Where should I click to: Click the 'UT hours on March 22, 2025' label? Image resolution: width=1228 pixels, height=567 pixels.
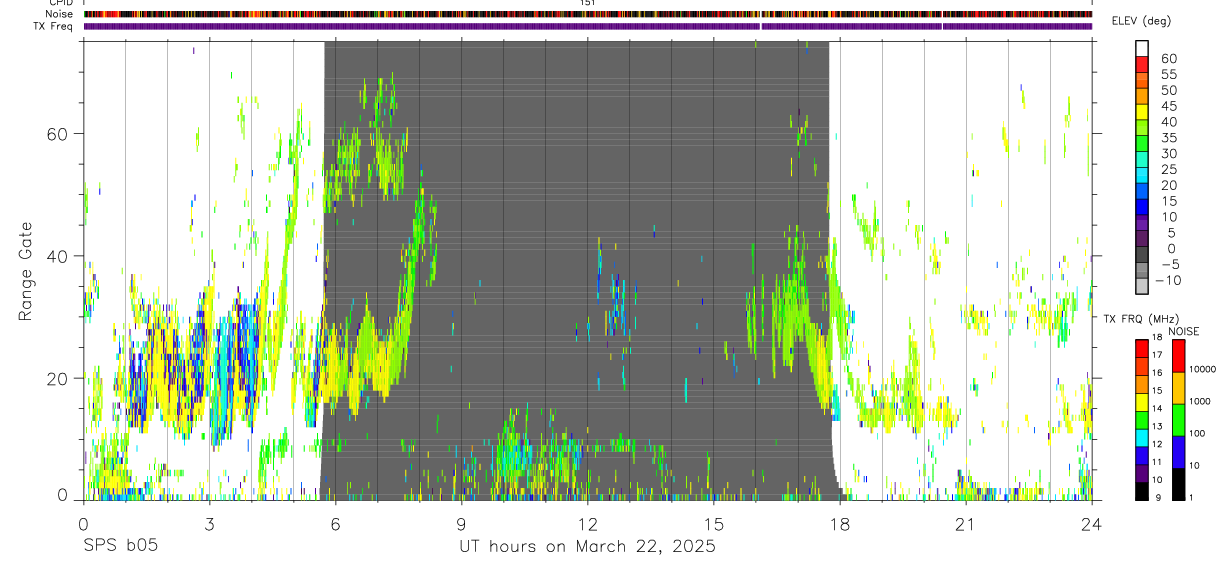tap(587, 547)
